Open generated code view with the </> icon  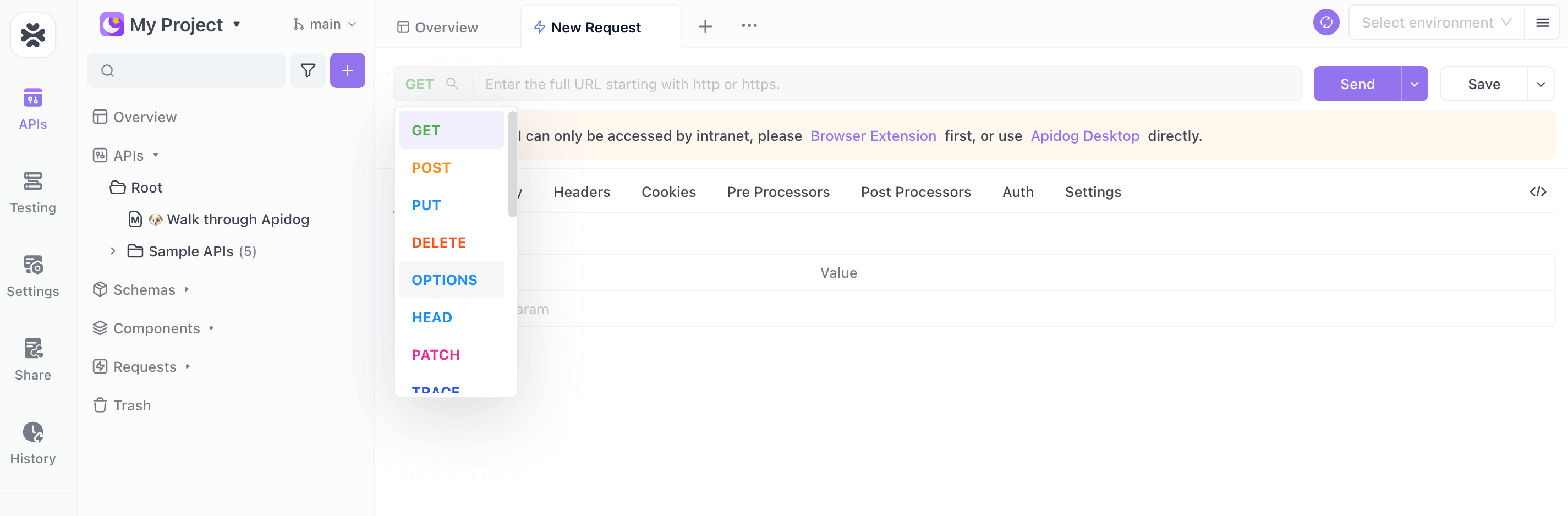[1539, 191]
